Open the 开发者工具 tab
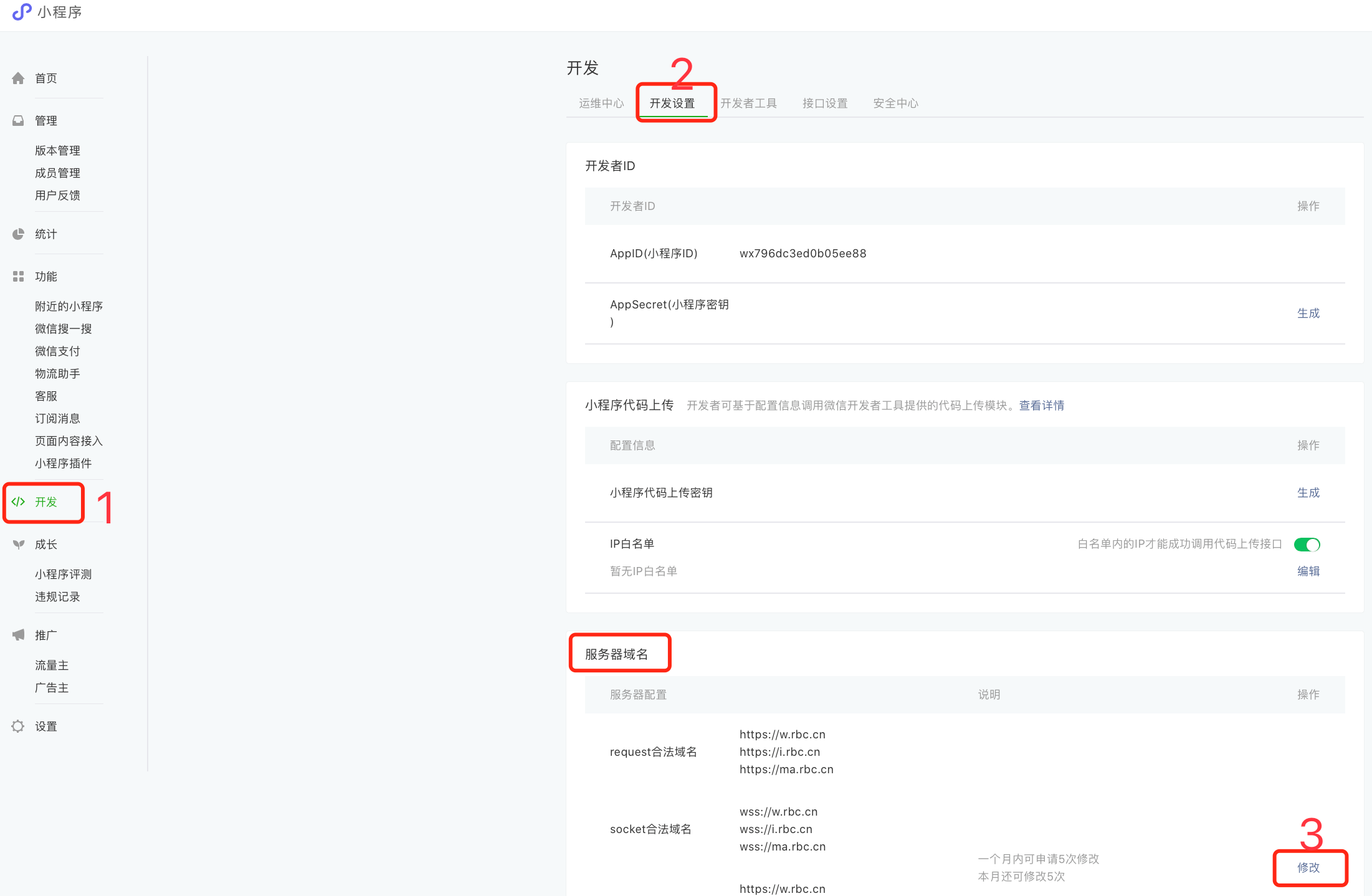1372x896 pixels. point(748,103)
